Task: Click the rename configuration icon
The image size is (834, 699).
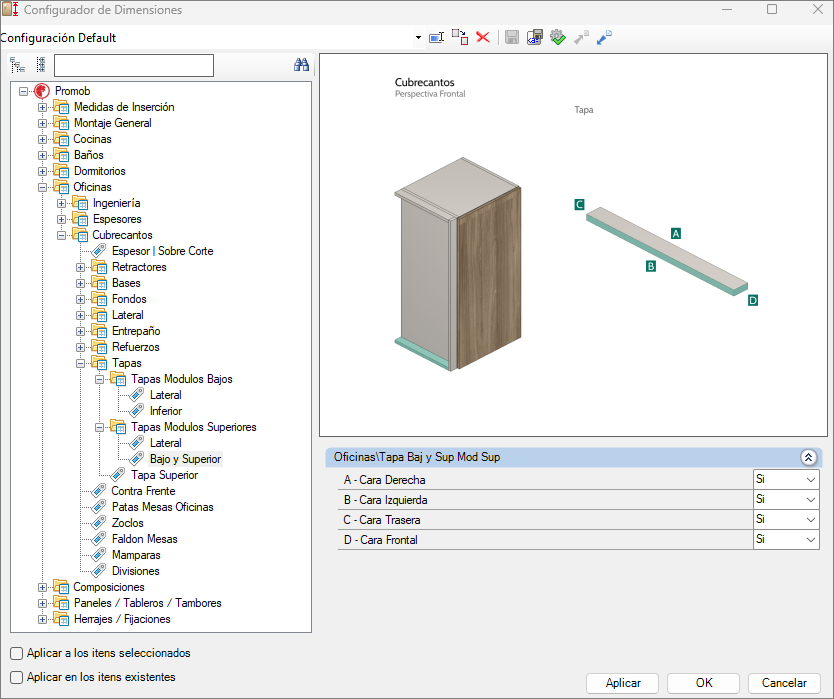Action: click(x=436, y=37)
